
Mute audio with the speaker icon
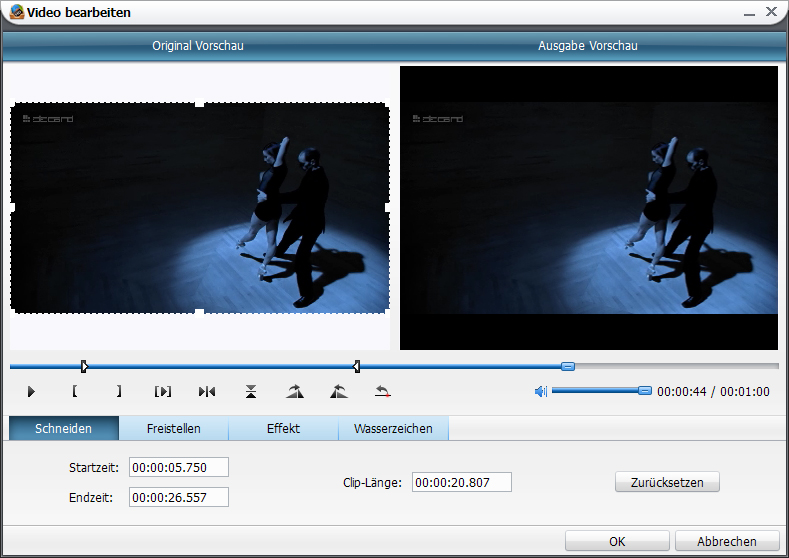pos(541,392)
